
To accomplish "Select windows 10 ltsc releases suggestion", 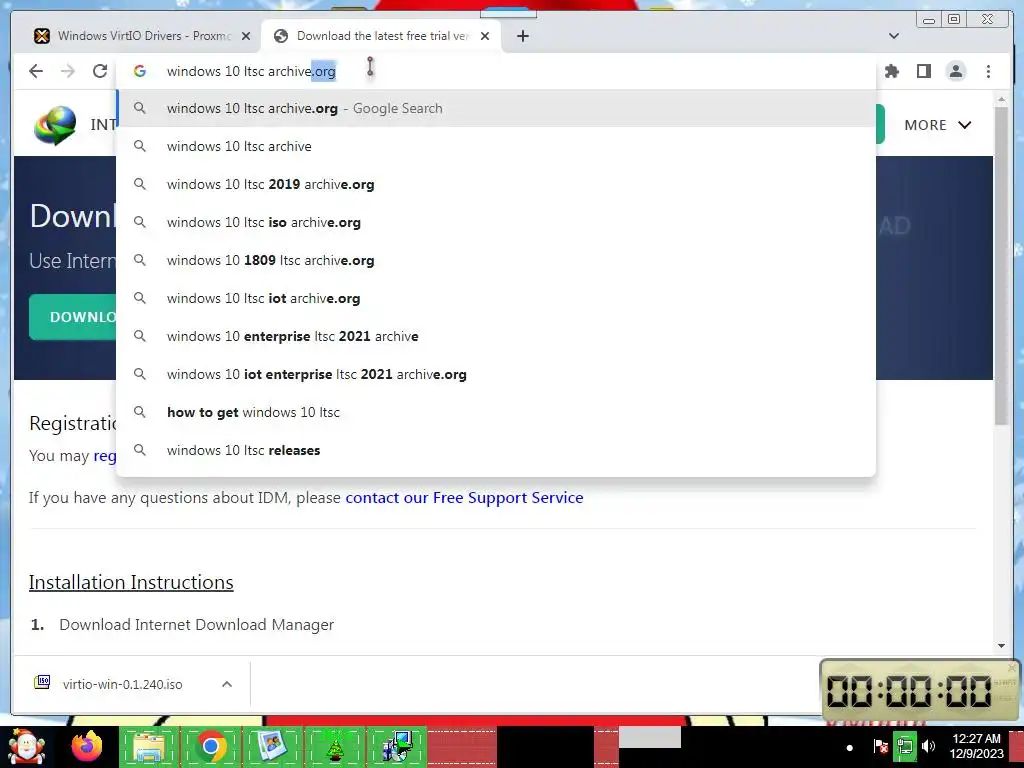I will [496, 450].
